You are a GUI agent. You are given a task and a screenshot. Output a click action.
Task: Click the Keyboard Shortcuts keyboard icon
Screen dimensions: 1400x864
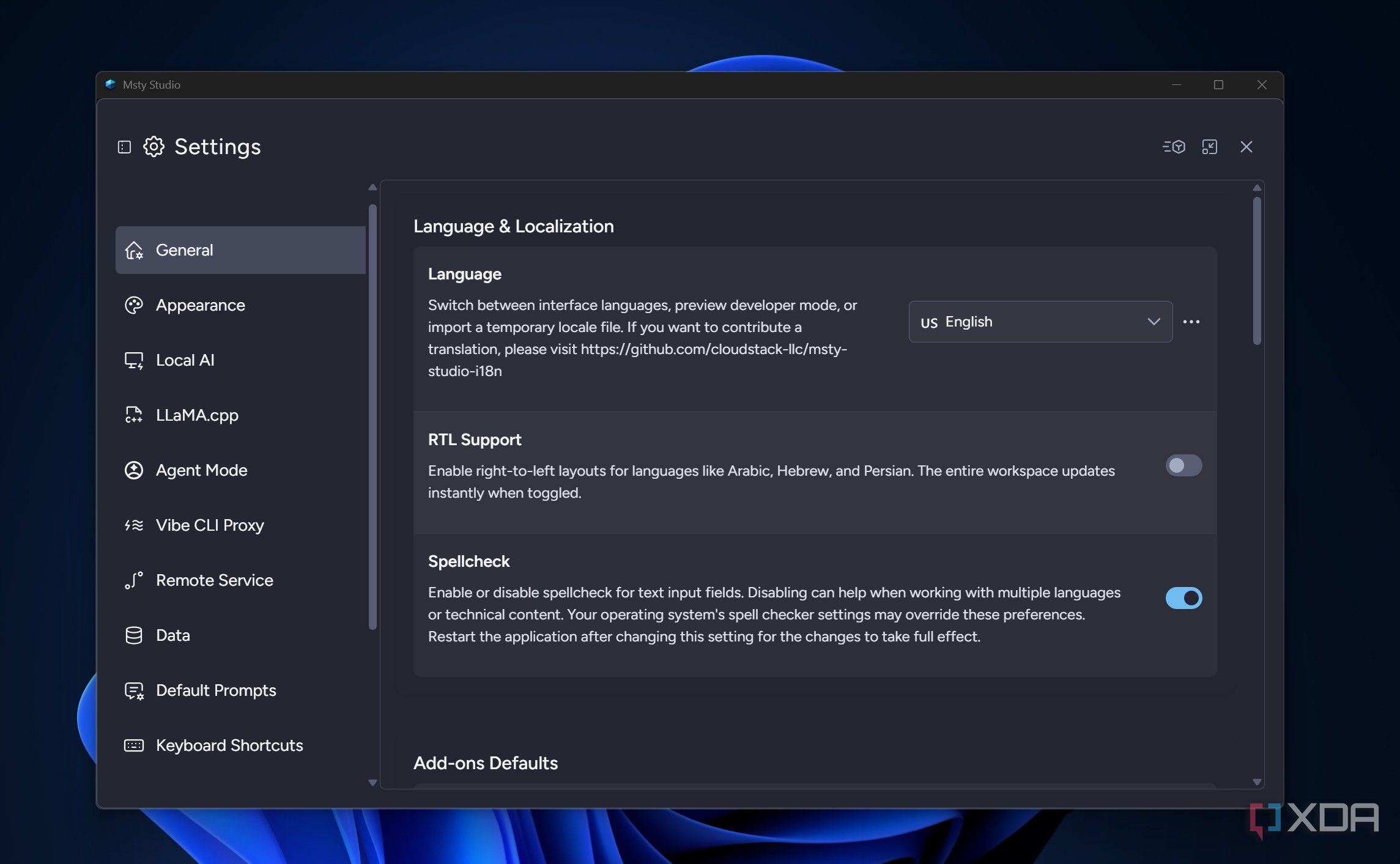point(134,745)
